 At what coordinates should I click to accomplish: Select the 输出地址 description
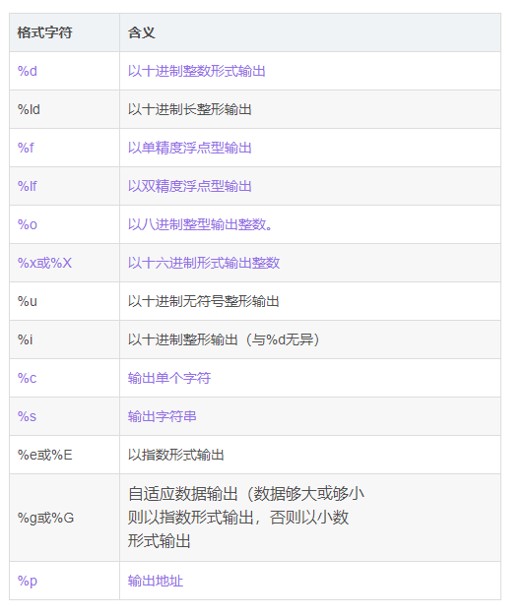coord(155,581)
